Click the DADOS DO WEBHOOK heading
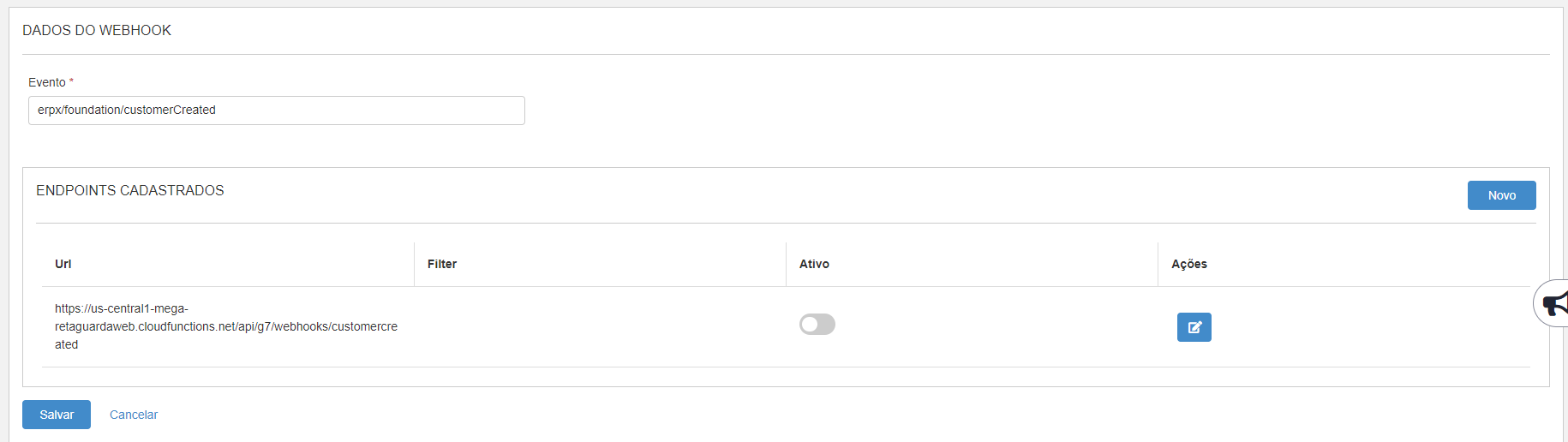Image resolution: width=1568 pixels, height=442 pixels. click(97, 31)
